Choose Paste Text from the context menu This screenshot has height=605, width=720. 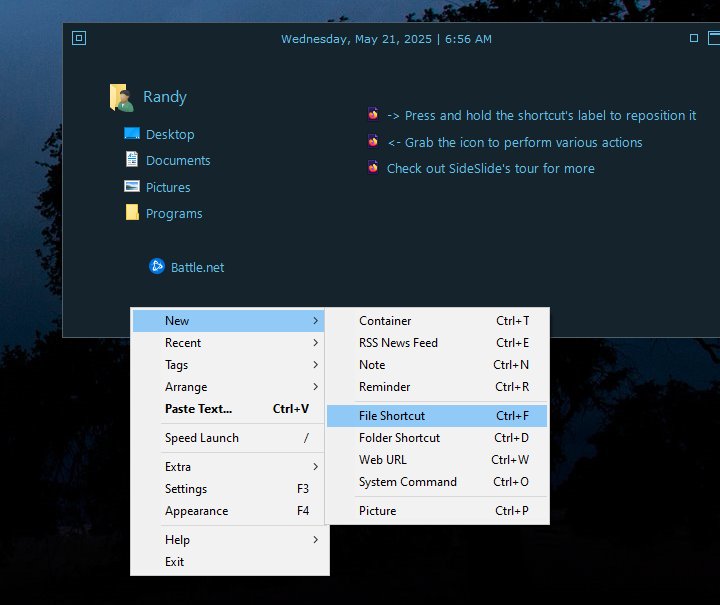(x=229, y=409)
